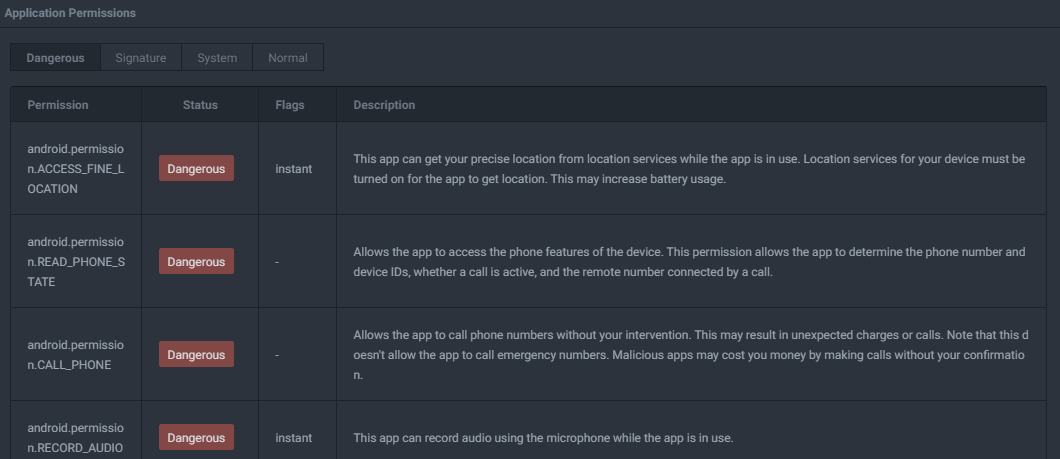1060x459 pixels.
Task: Click the instant flag for RECORD_AUDIO
Action: pos(293,438)
